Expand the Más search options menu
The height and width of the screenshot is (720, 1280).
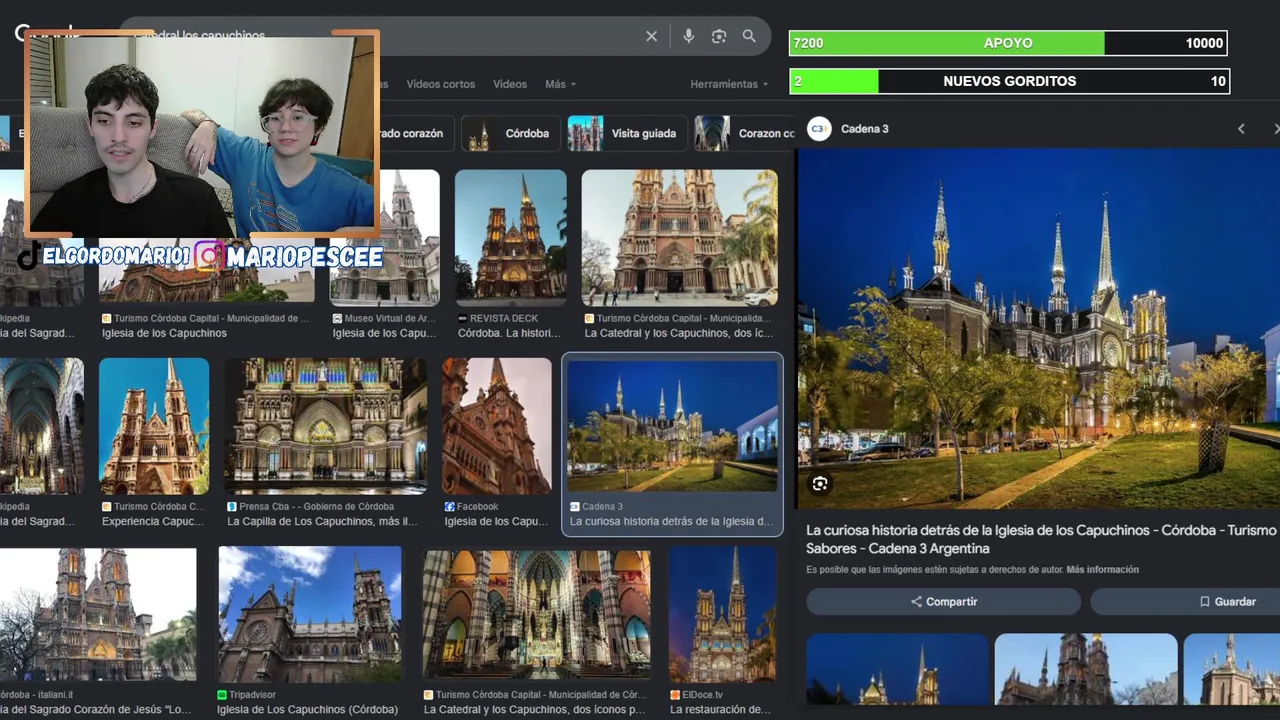tap(559, 84)
